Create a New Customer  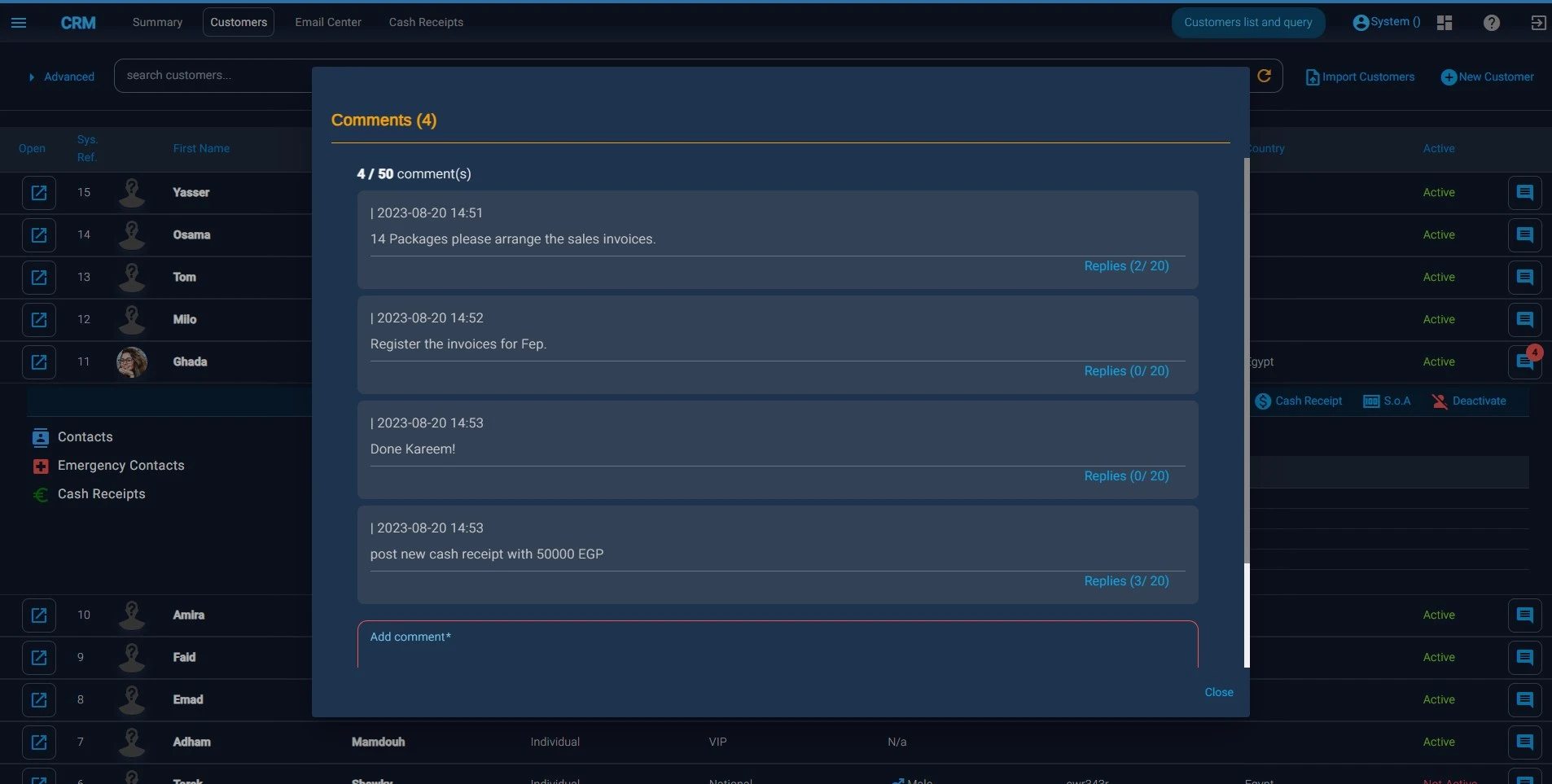tap(1488, 77)
